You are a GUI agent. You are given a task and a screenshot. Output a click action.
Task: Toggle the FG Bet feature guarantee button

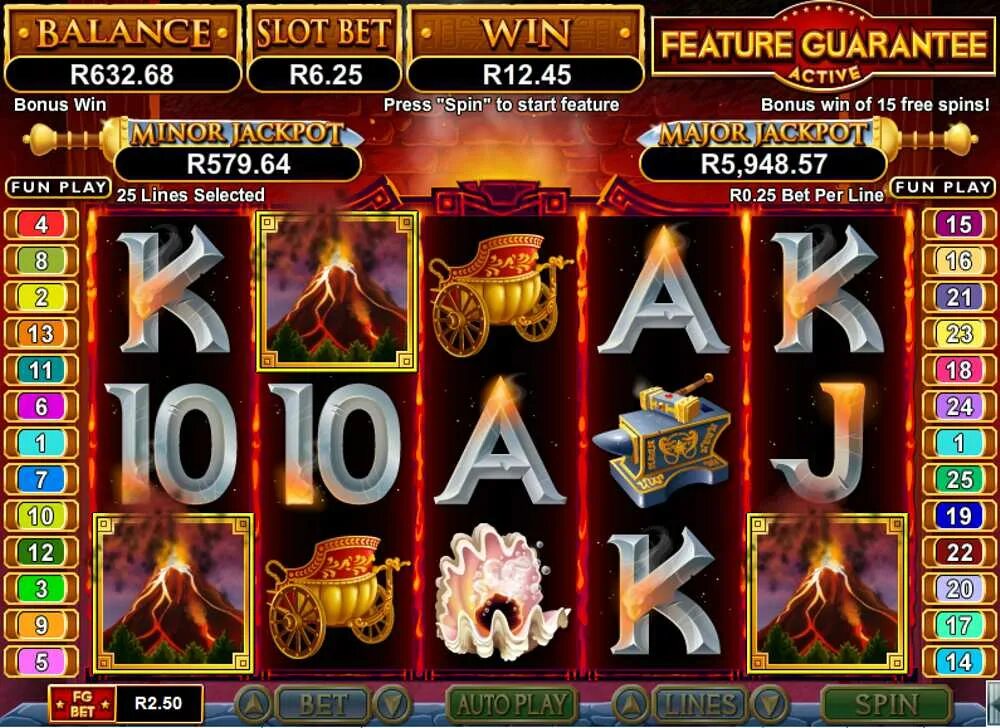click(x=82, y=704)
